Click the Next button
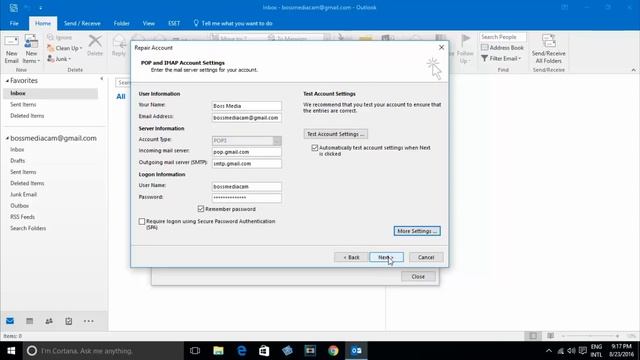The height and width of the screenshot is (360, 640). pos(386,257)
